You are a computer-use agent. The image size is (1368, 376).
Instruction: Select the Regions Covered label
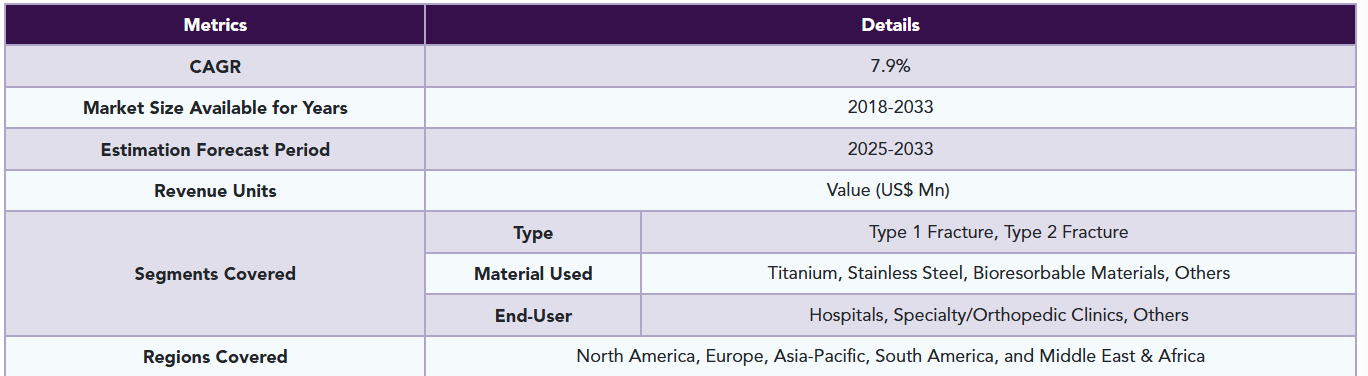point(215,357)
